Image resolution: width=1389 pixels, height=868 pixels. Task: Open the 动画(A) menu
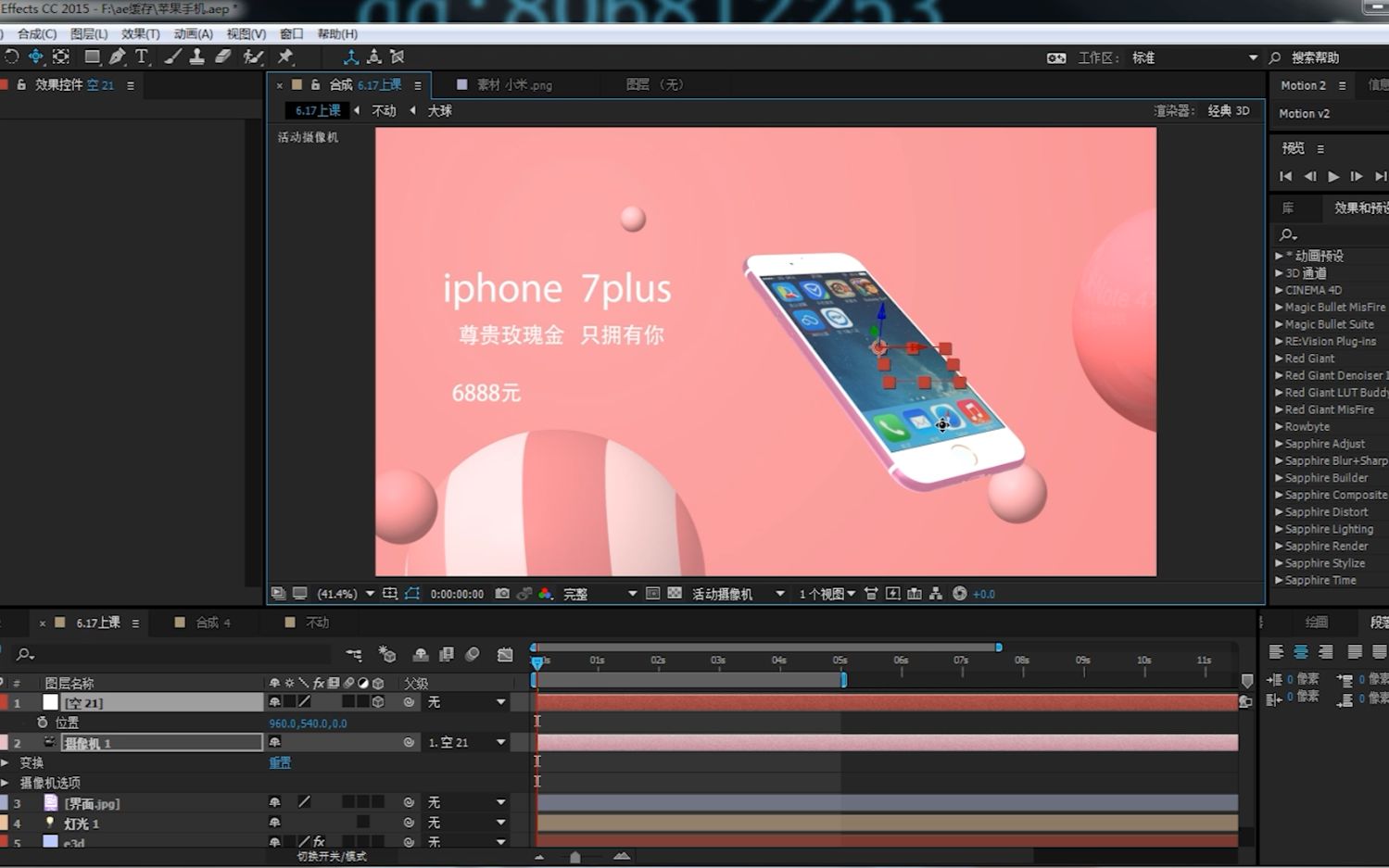point(193,33)
